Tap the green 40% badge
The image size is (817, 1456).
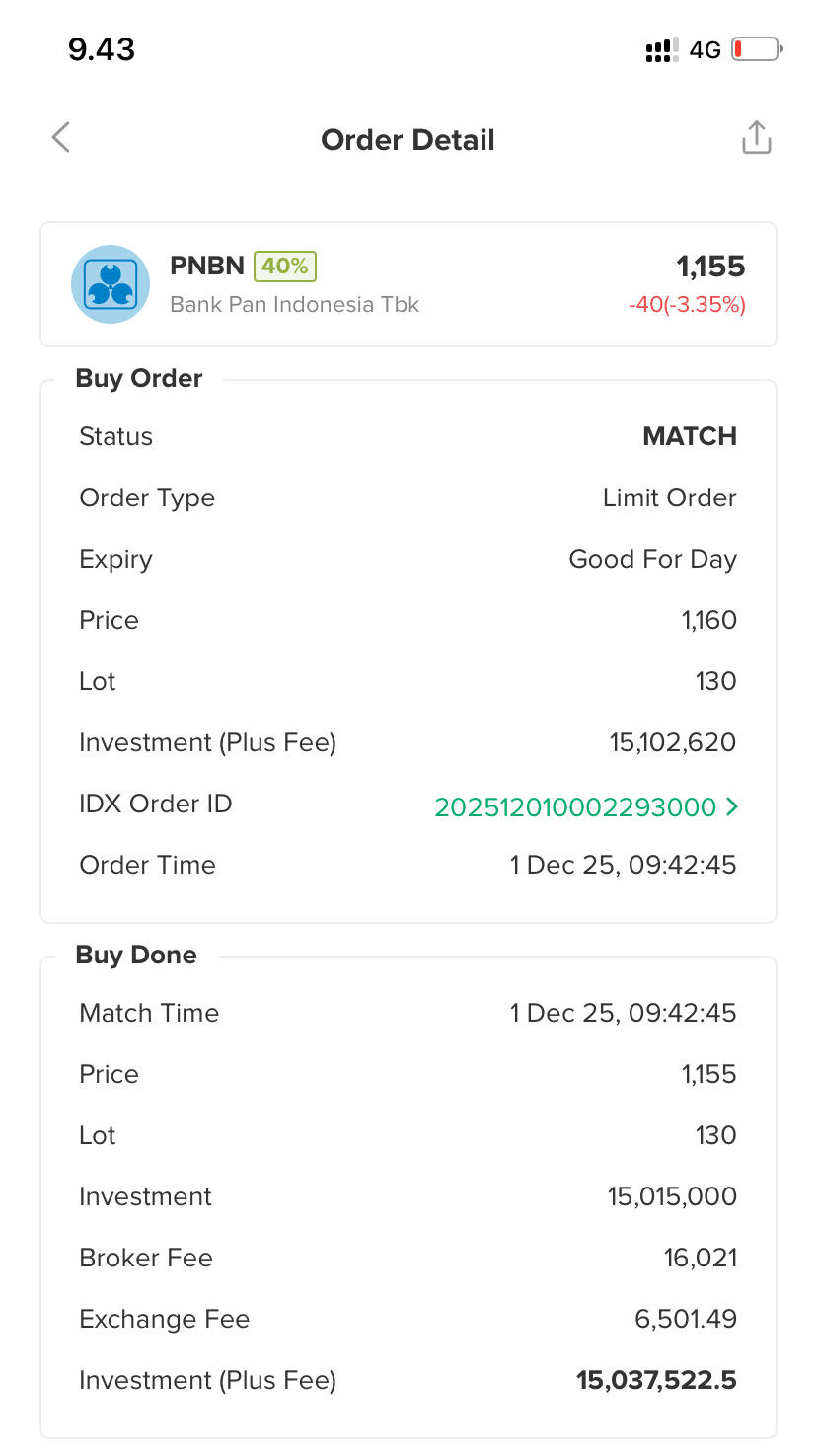[285, 267]
